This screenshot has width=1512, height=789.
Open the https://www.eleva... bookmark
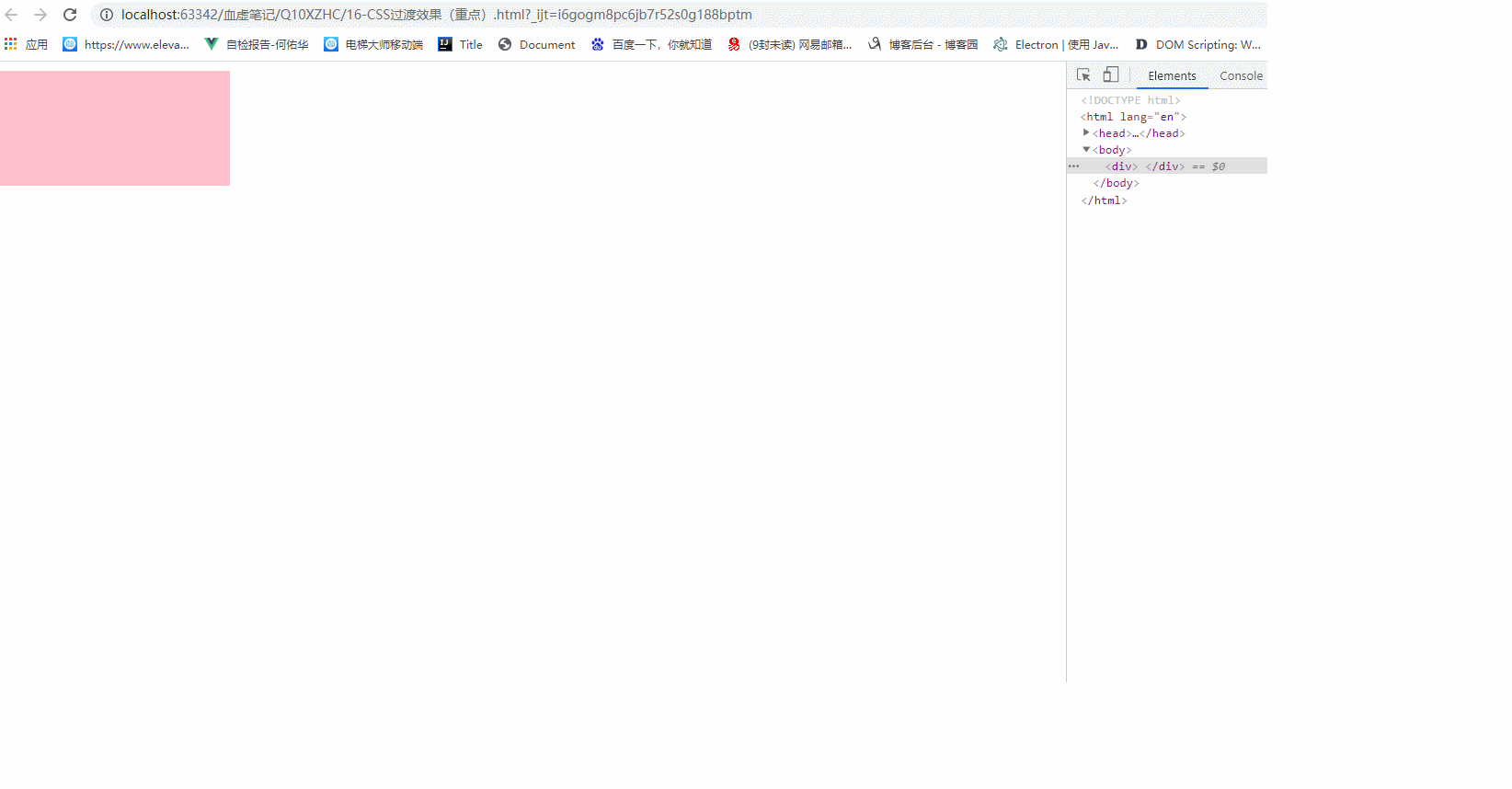[126, 44]
